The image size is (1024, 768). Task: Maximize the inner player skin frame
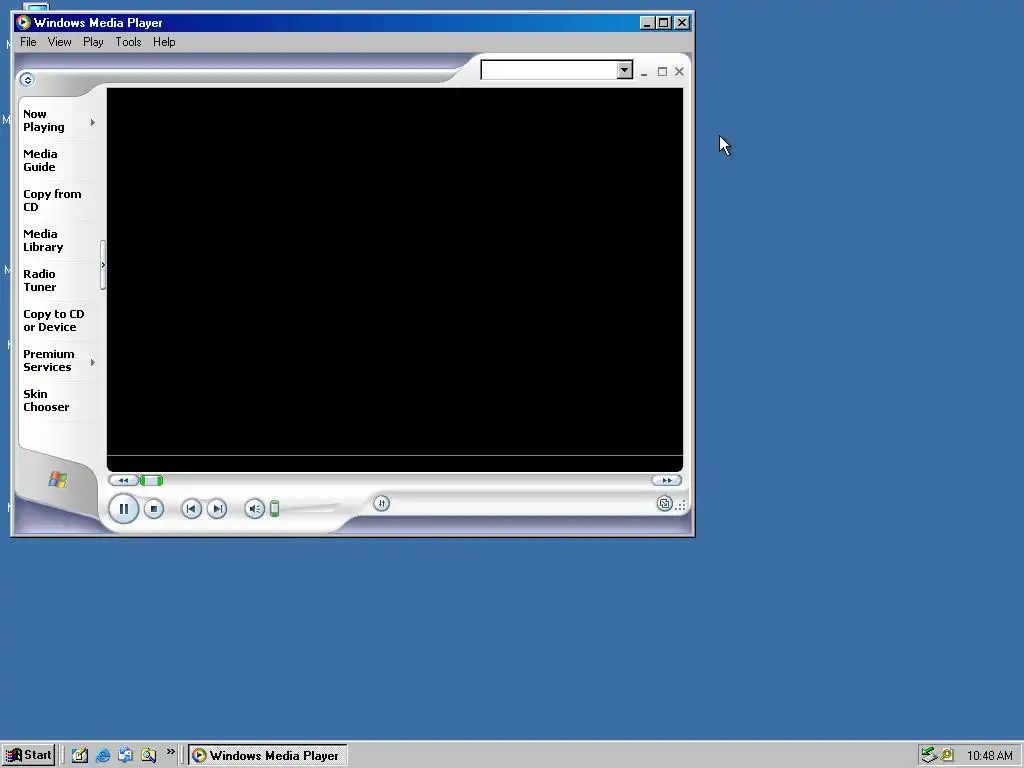pyautogui.click(x=662, y=72)
